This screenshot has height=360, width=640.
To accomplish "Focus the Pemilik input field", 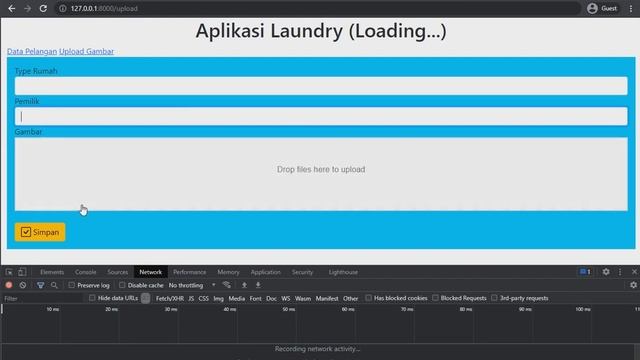I will [321, 116].
